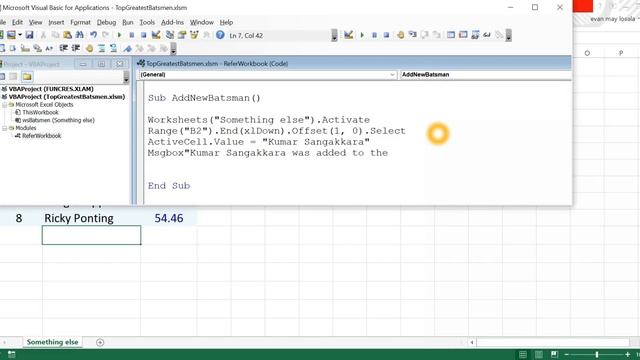
Task: Open the Edit menu
Action: (17, 22)
